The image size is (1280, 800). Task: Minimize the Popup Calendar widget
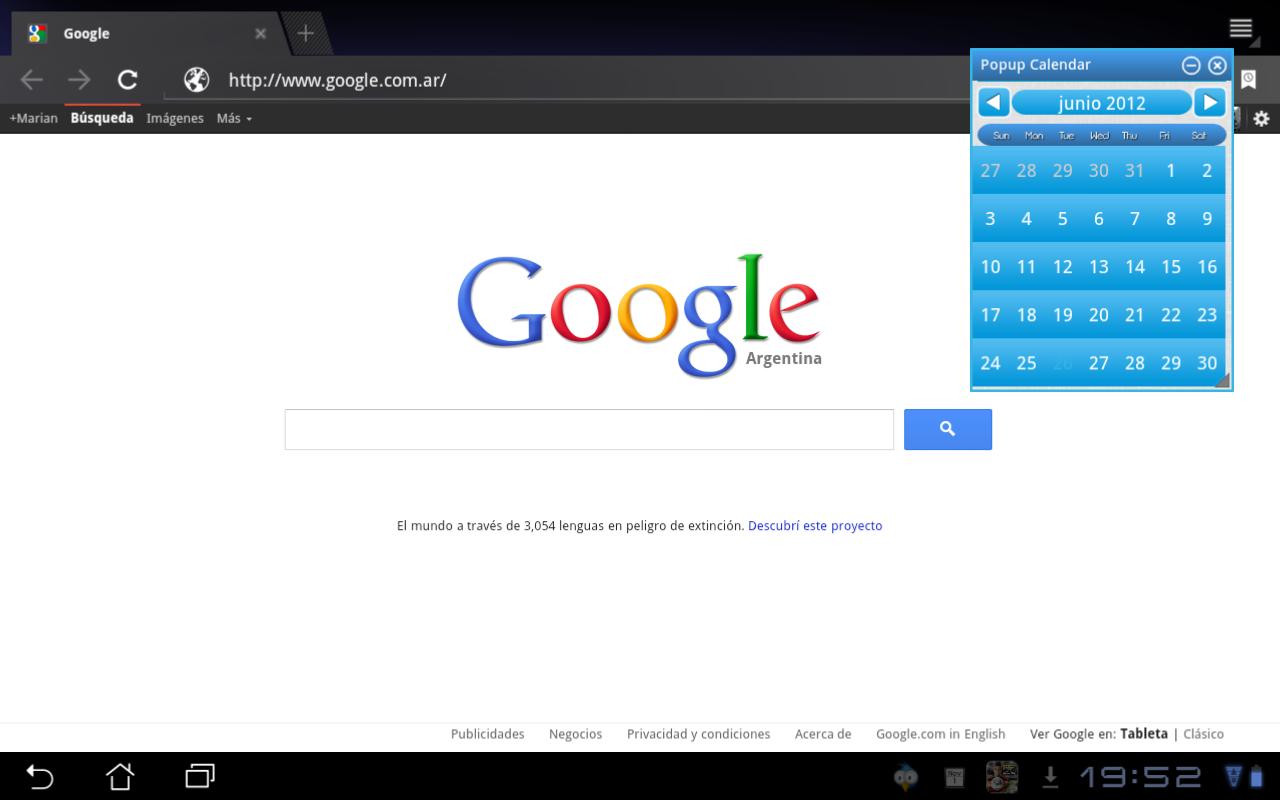coord(1191,65)
